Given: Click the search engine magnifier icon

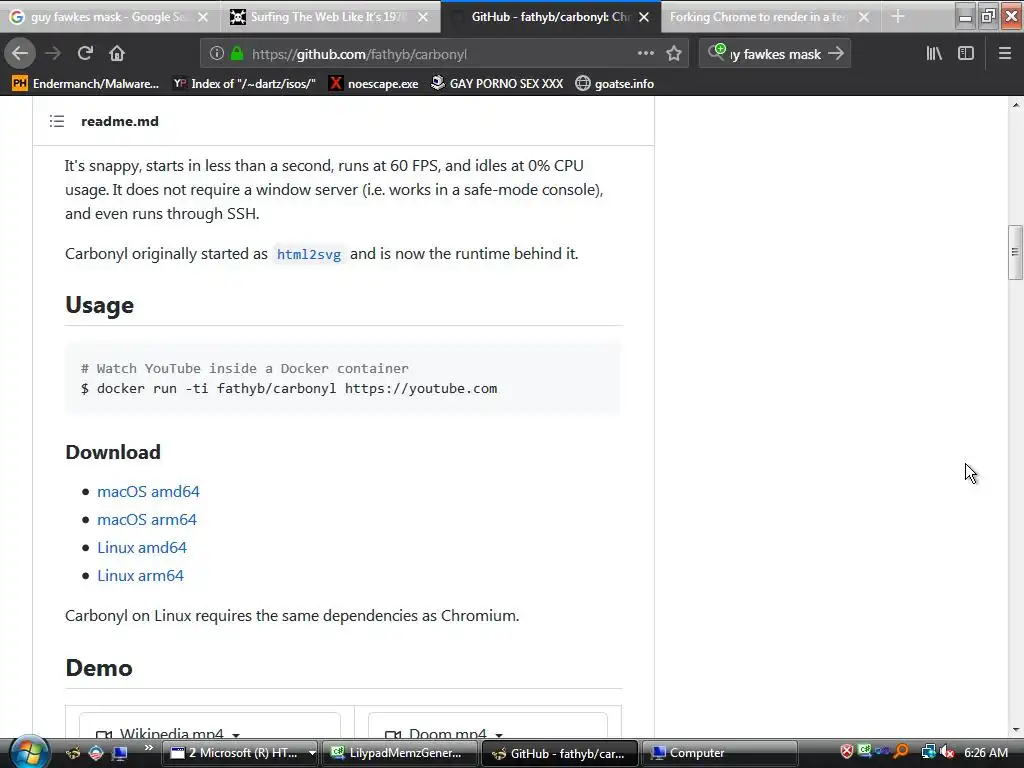Looking at the screenshot, I should tap(716, 52).
